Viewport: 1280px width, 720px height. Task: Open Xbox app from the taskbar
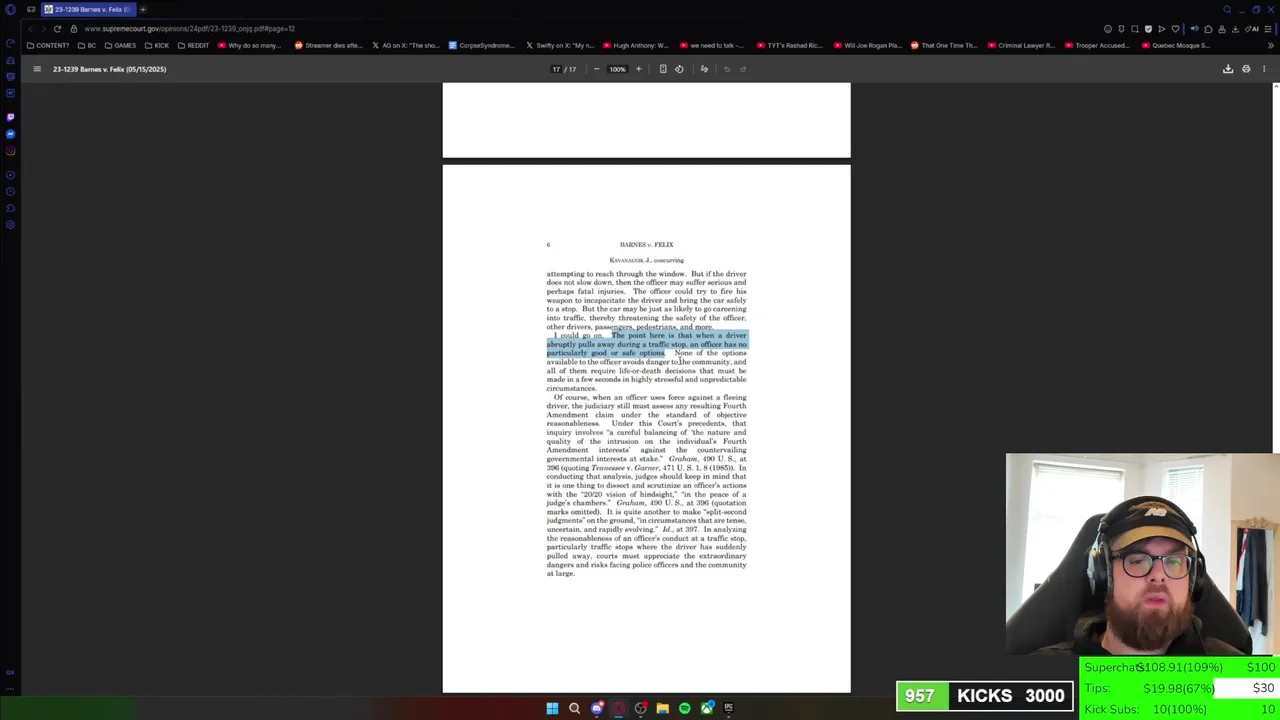706,708
